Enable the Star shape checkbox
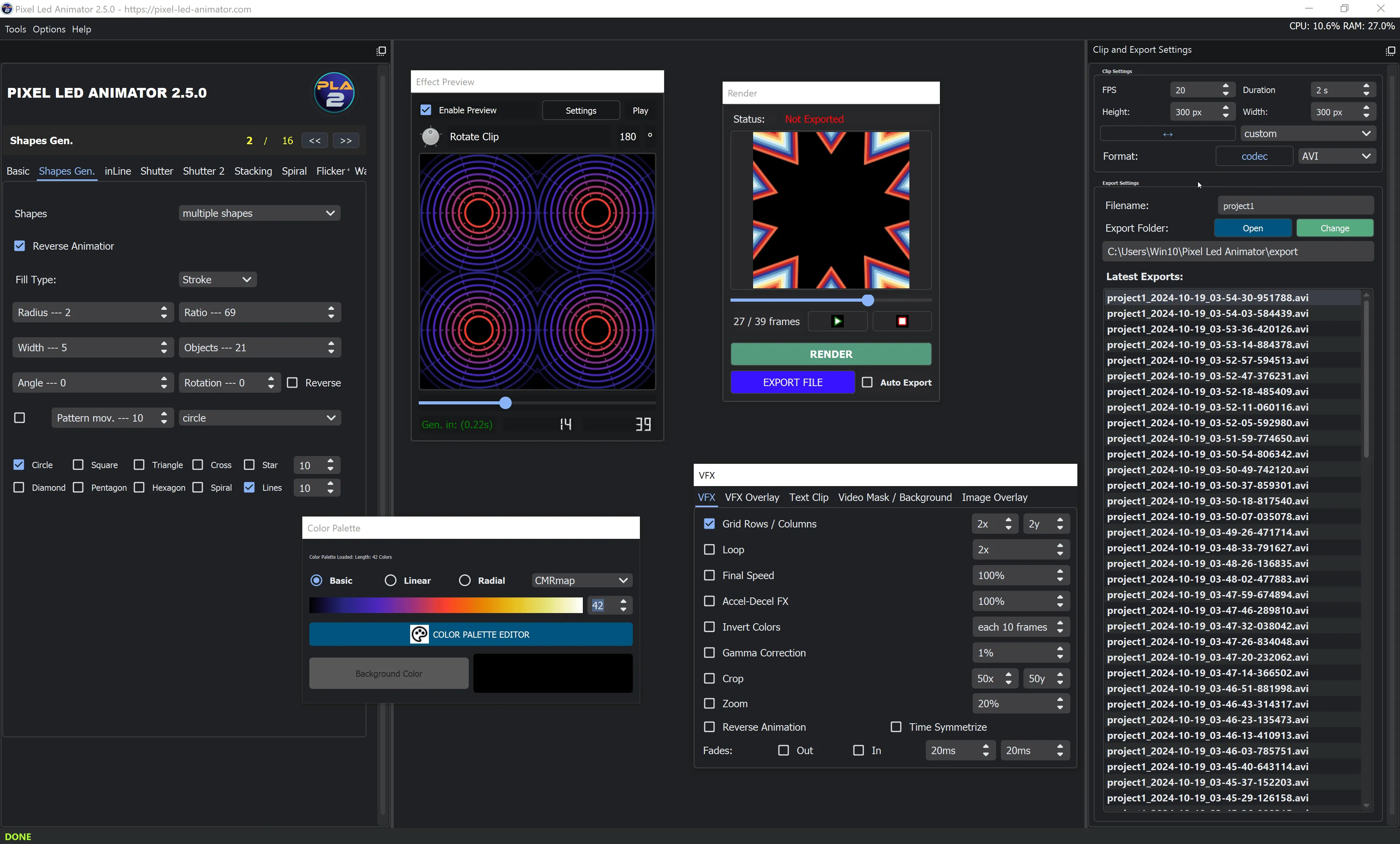The image size is (1400, 844). click(249, 464)
